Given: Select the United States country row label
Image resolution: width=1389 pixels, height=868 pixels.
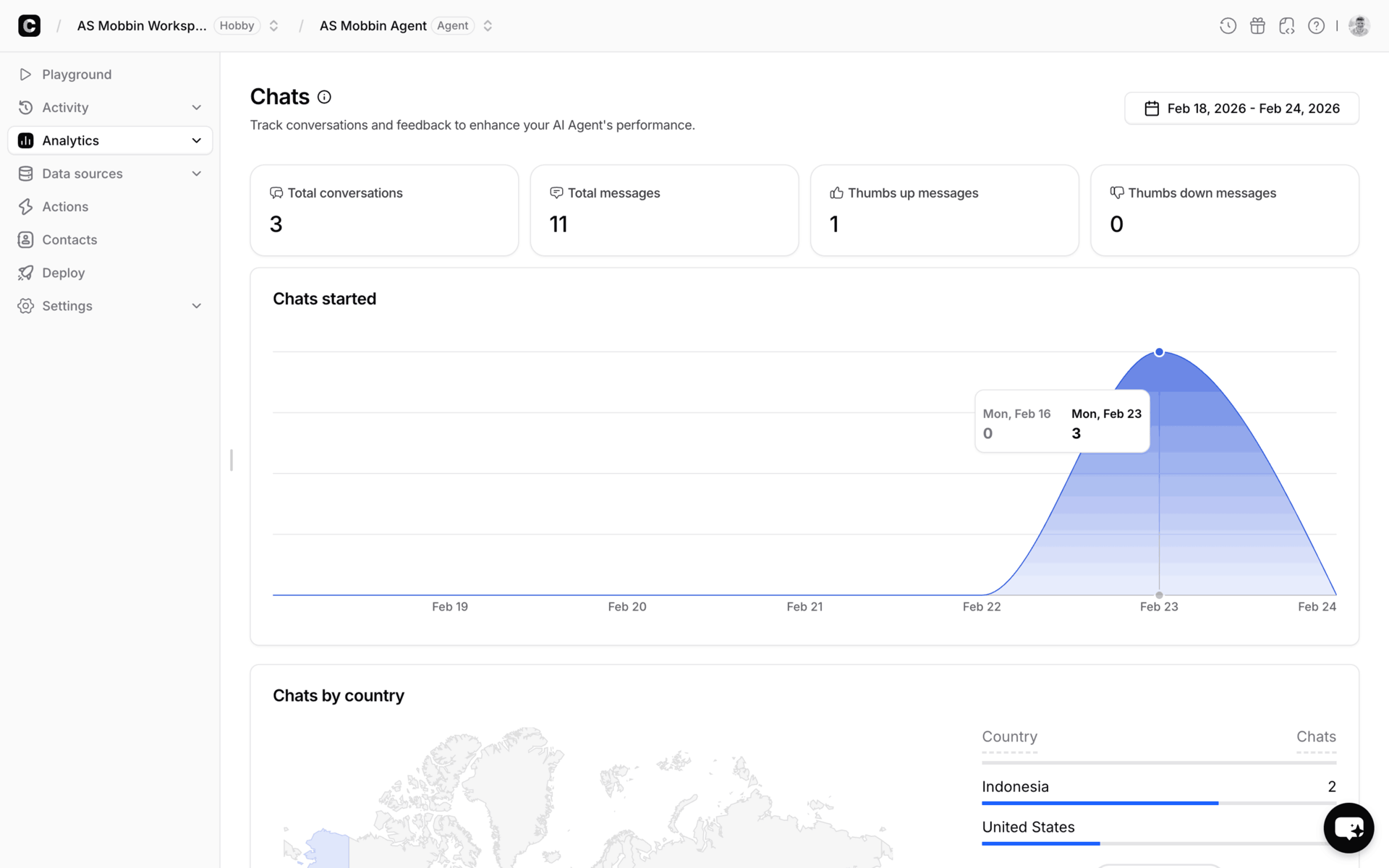Looking at the screenshot, I should pos(1028,827).
